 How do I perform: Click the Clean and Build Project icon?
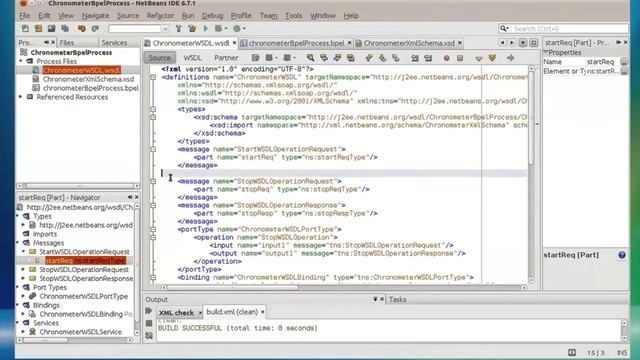coord(192,29)
